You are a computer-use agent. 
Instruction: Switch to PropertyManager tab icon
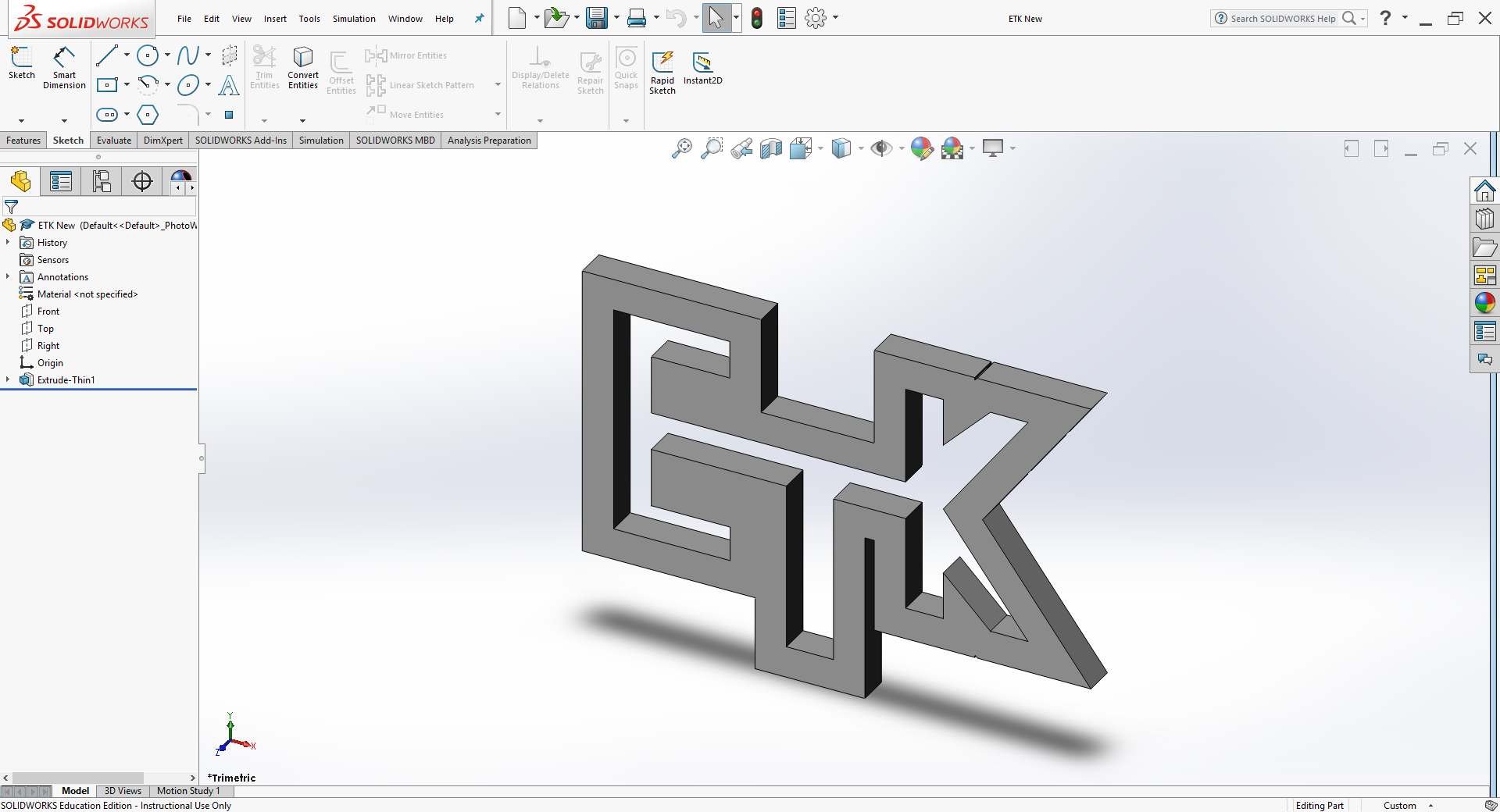[61, 181]
